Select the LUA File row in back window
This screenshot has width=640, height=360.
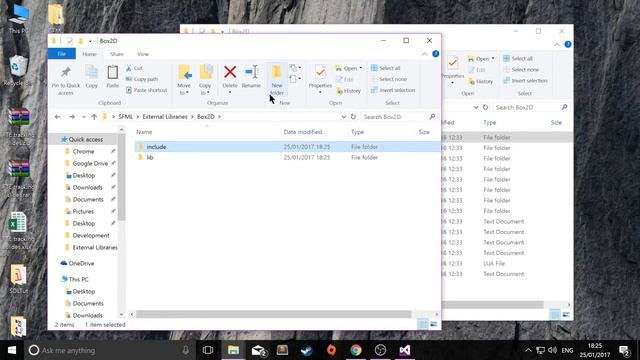pos(506,263)
